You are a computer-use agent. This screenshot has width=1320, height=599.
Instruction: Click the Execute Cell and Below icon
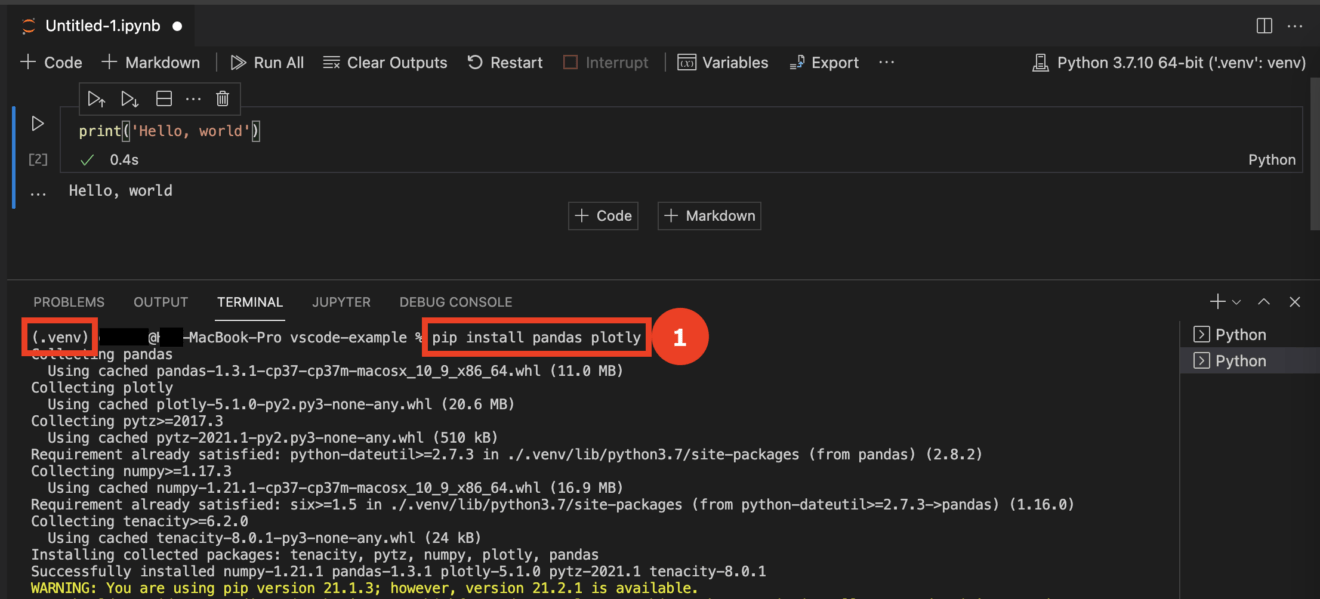pos(129,98)
